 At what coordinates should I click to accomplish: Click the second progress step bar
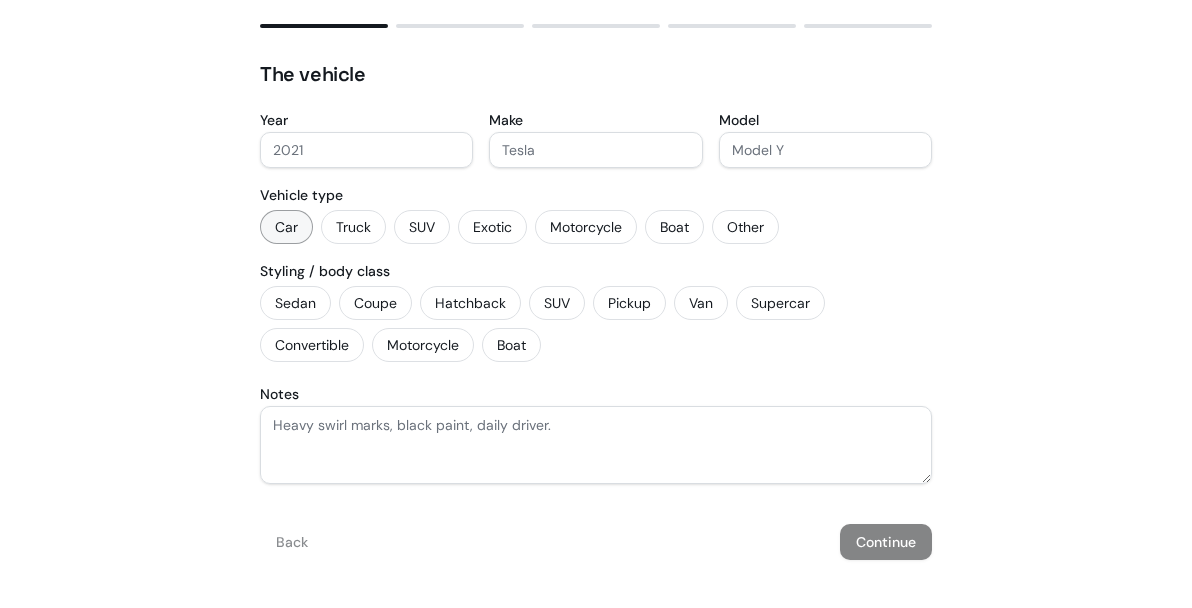point(460,26)
